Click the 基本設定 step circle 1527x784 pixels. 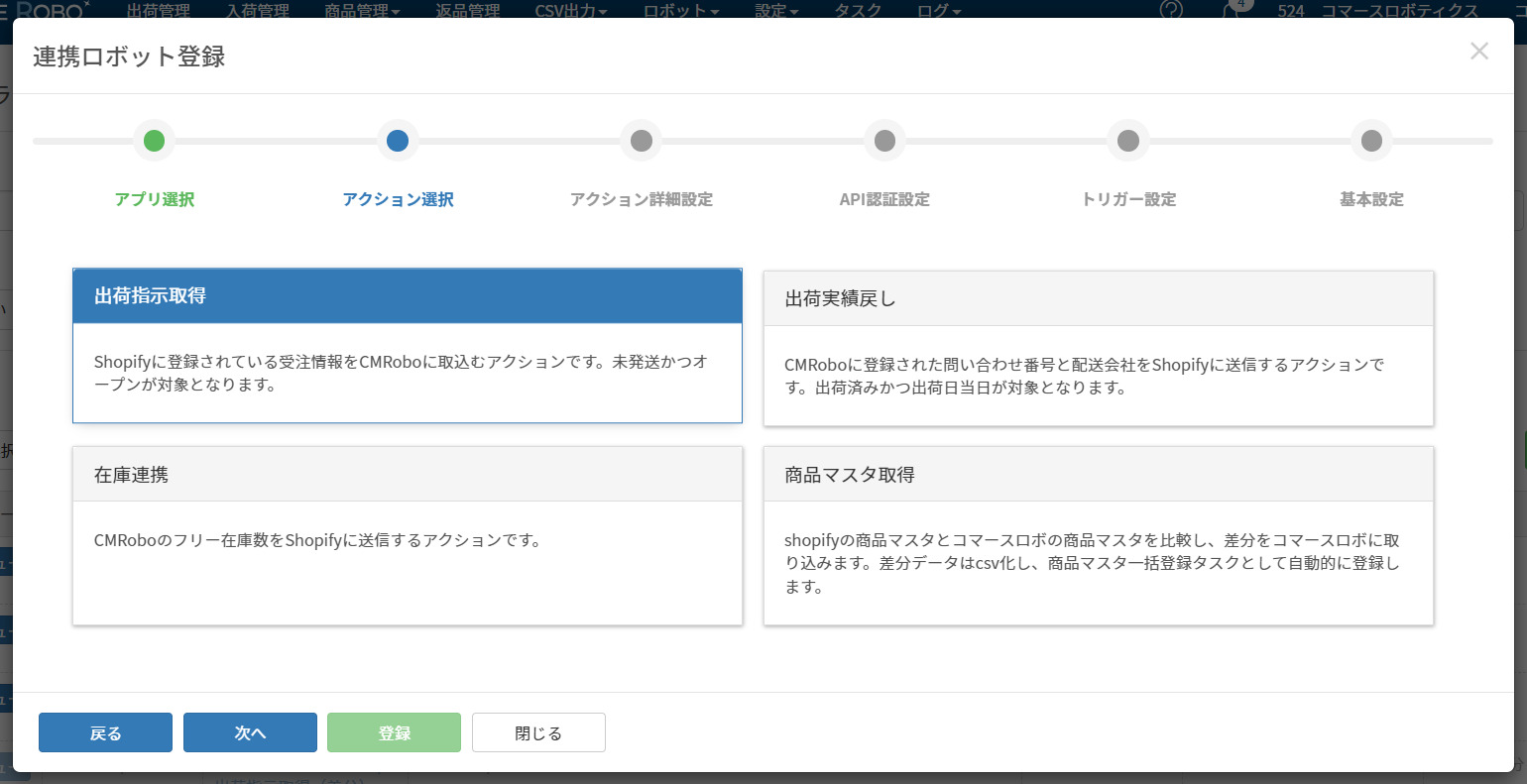[1372, 141]
